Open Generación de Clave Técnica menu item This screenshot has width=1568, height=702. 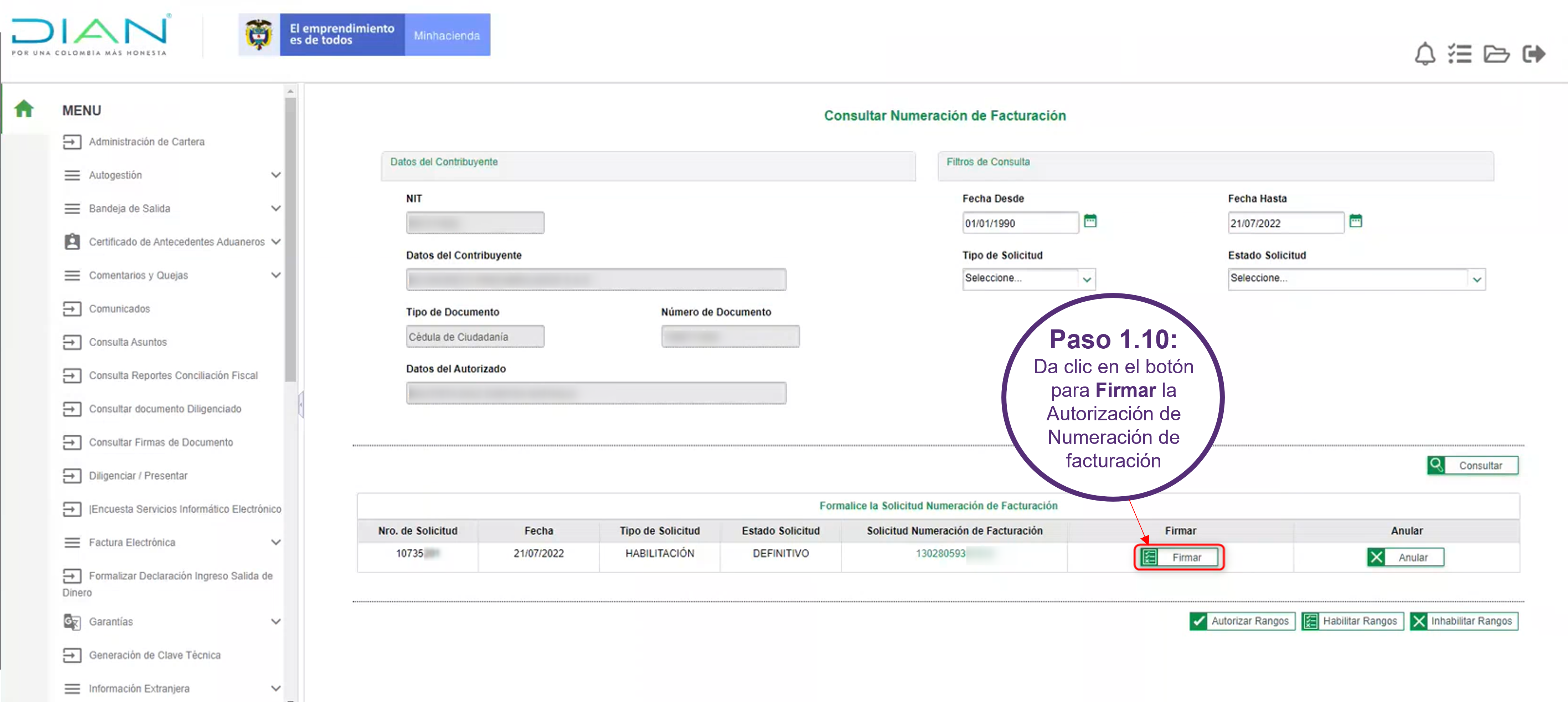coord(155,656)
